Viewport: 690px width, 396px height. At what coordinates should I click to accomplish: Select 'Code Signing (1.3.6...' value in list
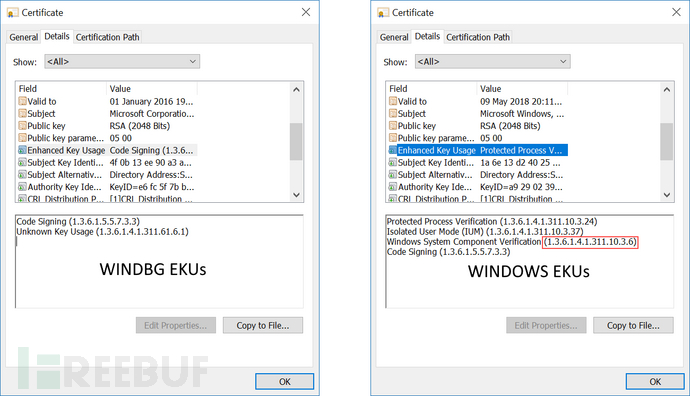pos(151,150)
